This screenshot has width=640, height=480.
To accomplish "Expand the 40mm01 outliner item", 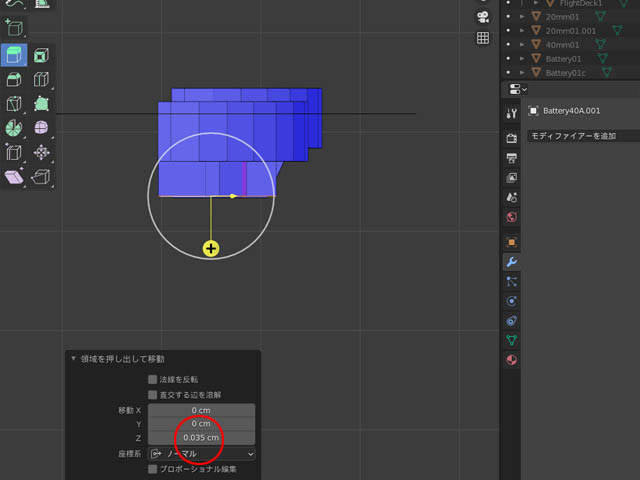I will (522, 44).
